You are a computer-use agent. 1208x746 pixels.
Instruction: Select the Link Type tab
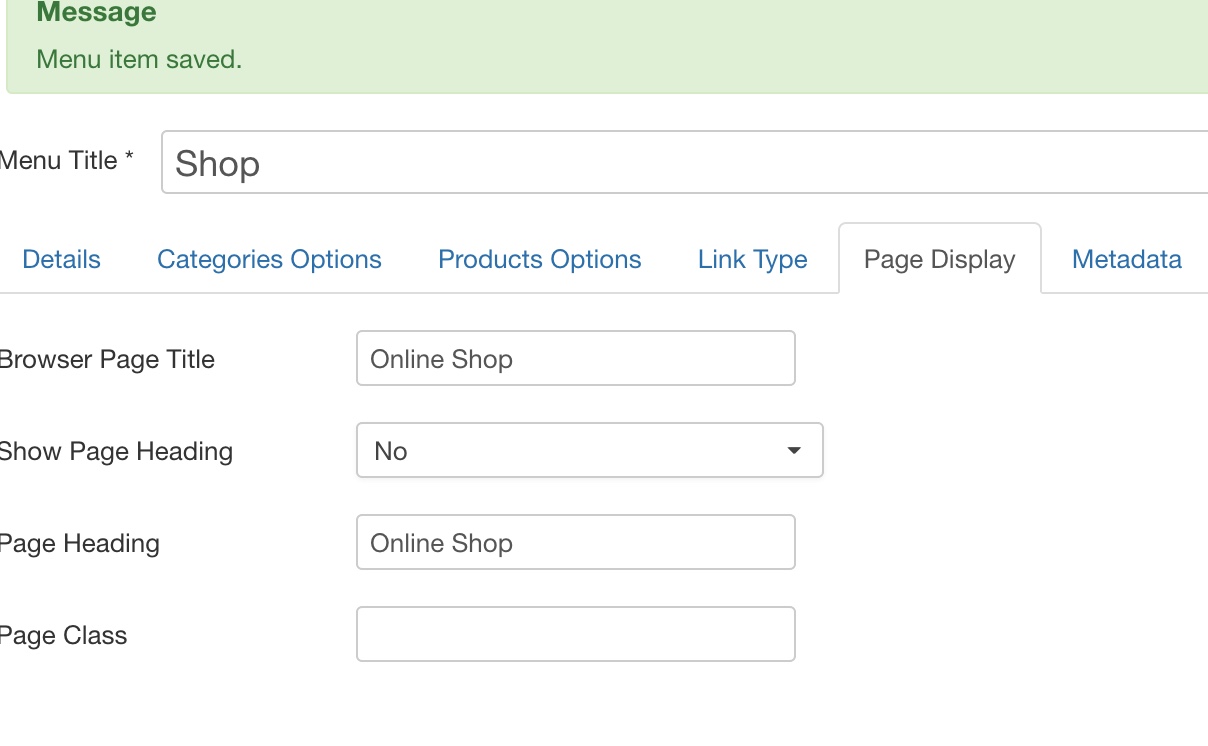(x=752, y=260)
